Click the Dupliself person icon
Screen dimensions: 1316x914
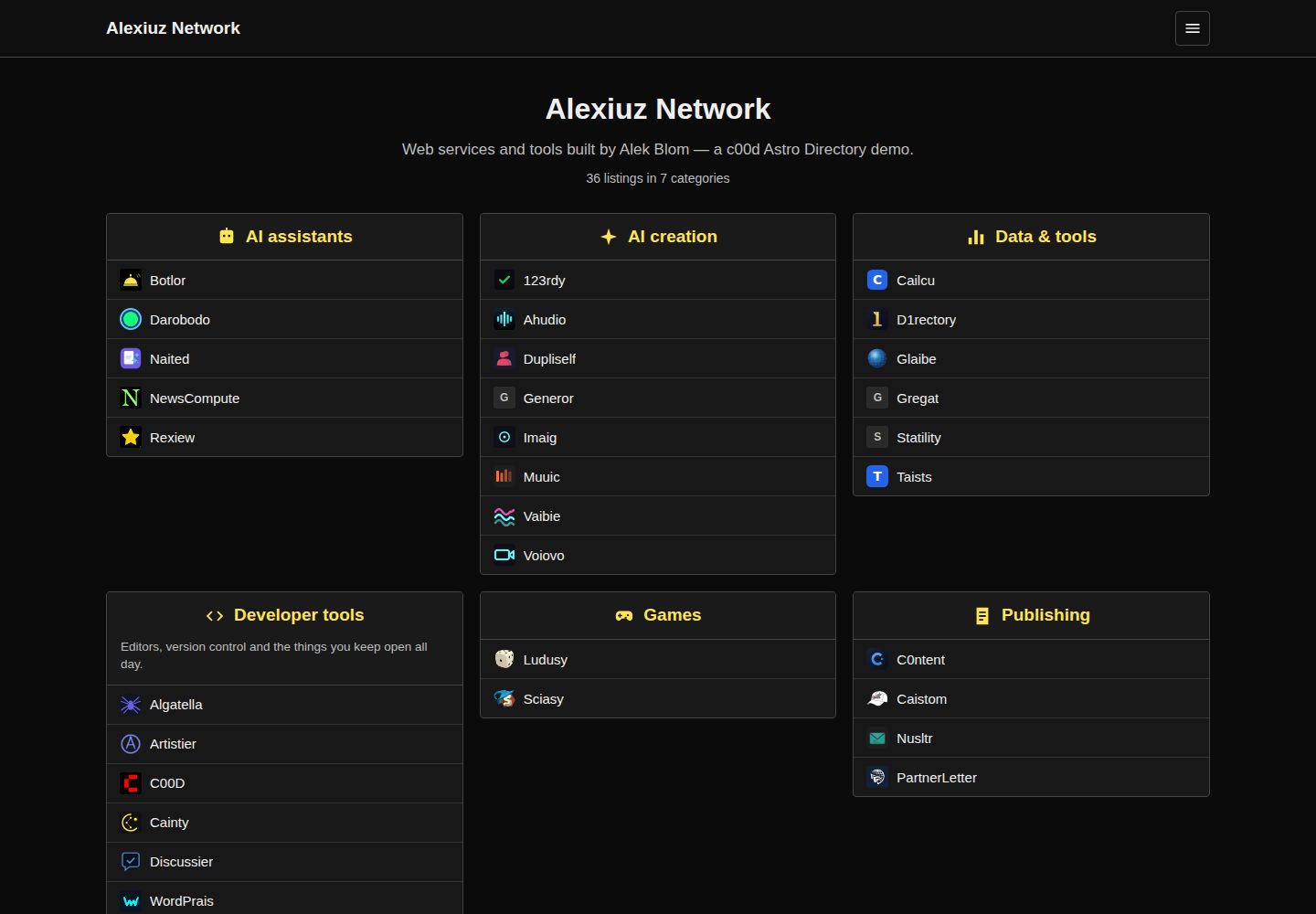[x=504, y=358]
